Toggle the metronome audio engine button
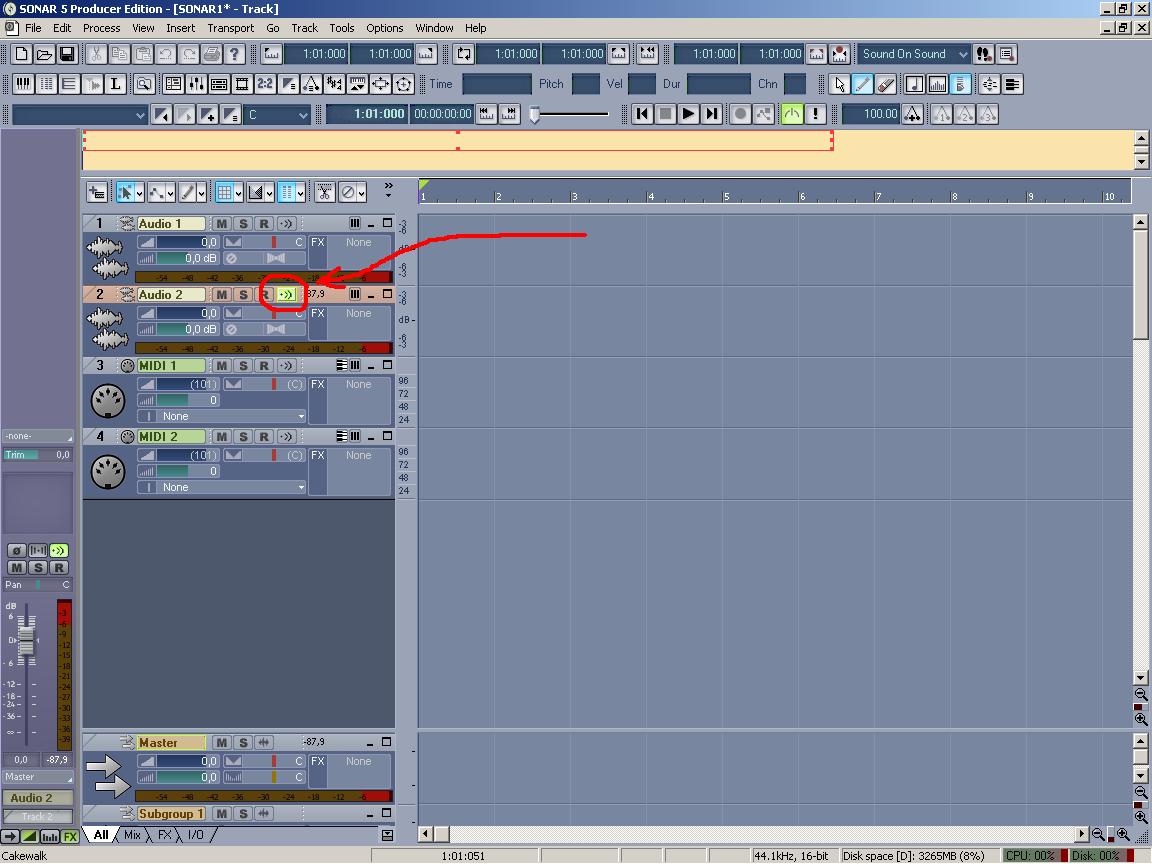The image size is (1152, 864). (792, 115)
